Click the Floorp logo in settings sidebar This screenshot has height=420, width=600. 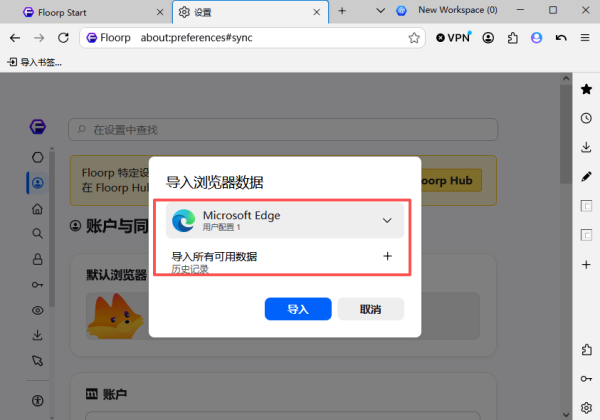(38, 127)
